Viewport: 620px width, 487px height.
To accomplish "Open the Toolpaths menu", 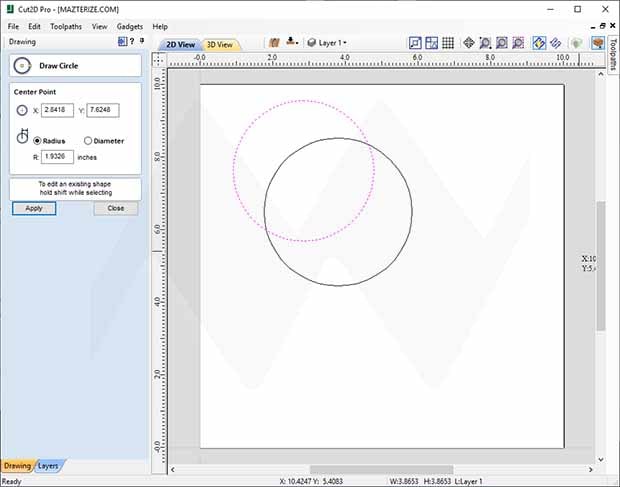I will [x=66, y=26].
